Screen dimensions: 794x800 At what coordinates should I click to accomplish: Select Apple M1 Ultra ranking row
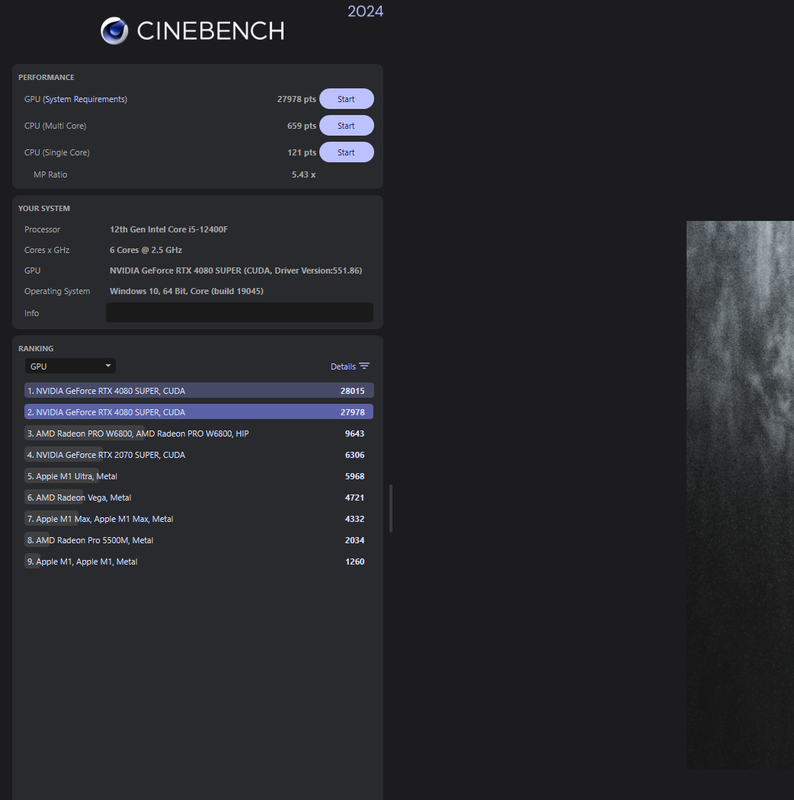point(199,476)
